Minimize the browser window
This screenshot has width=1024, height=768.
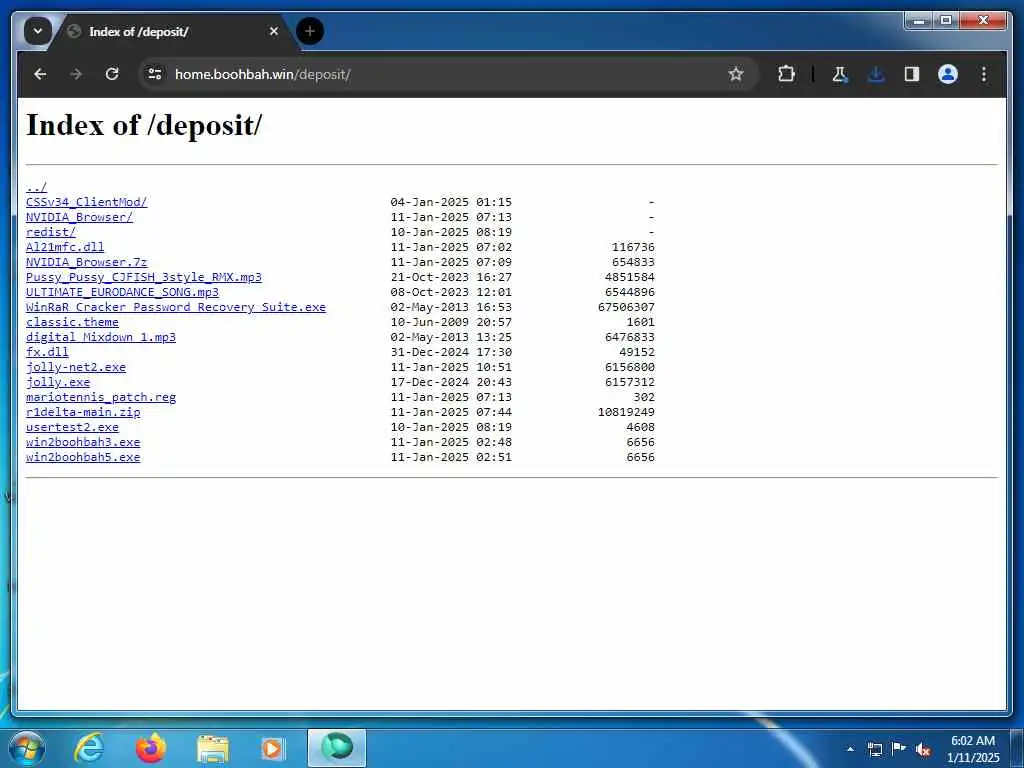click(x=918, y=21)
